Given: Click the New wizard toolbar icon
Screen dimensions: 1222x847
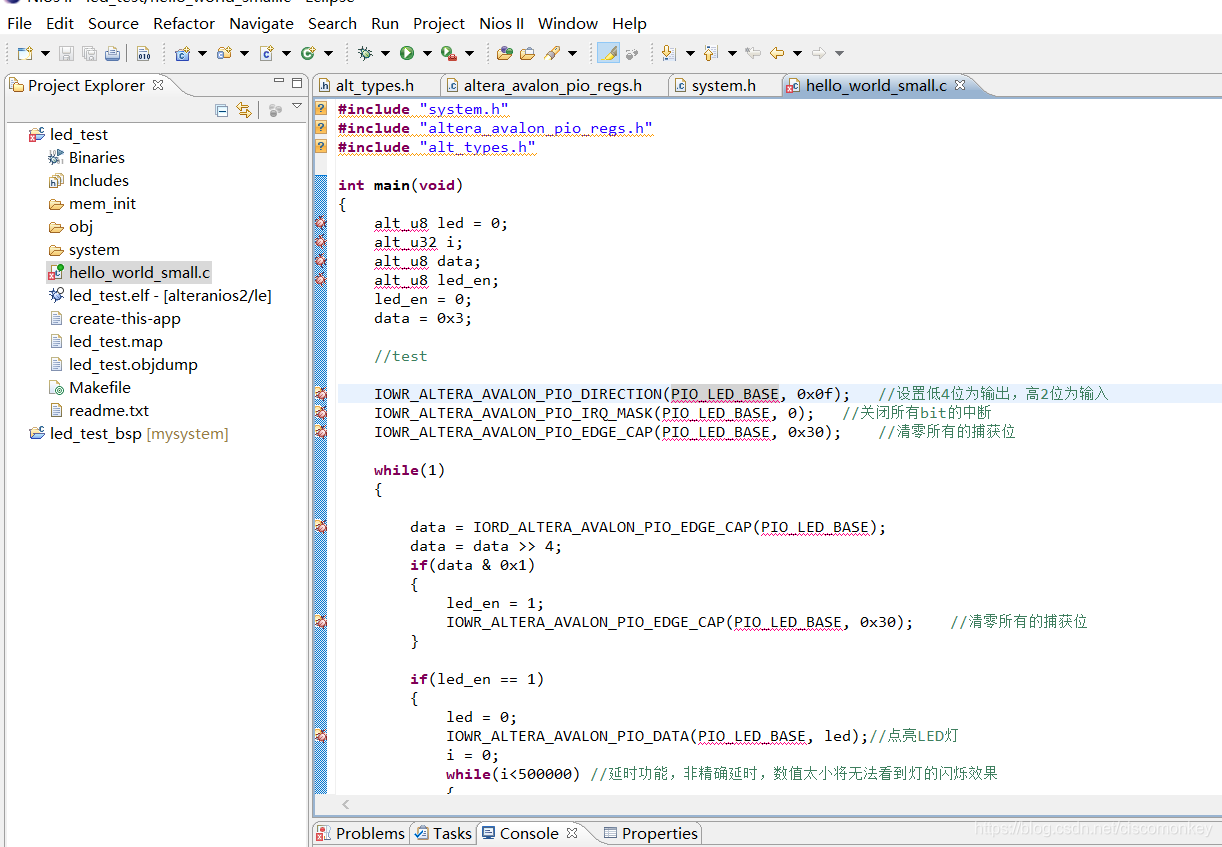Looking at the screenshot, I should point(25,53).
